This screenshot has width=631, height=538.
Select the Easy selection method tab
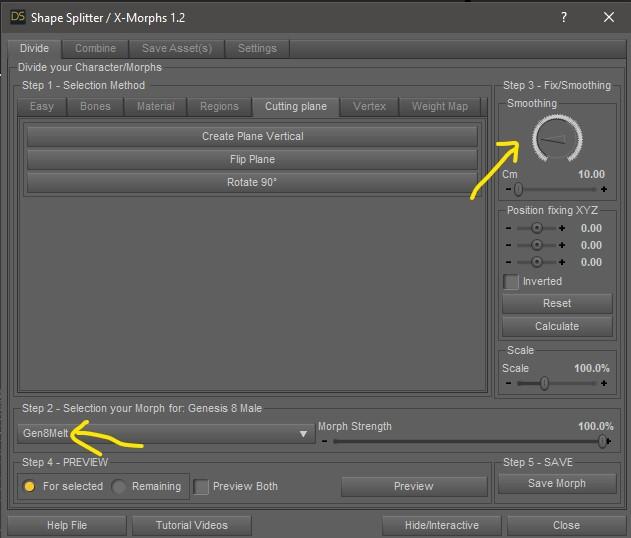[x=42, y=107]
